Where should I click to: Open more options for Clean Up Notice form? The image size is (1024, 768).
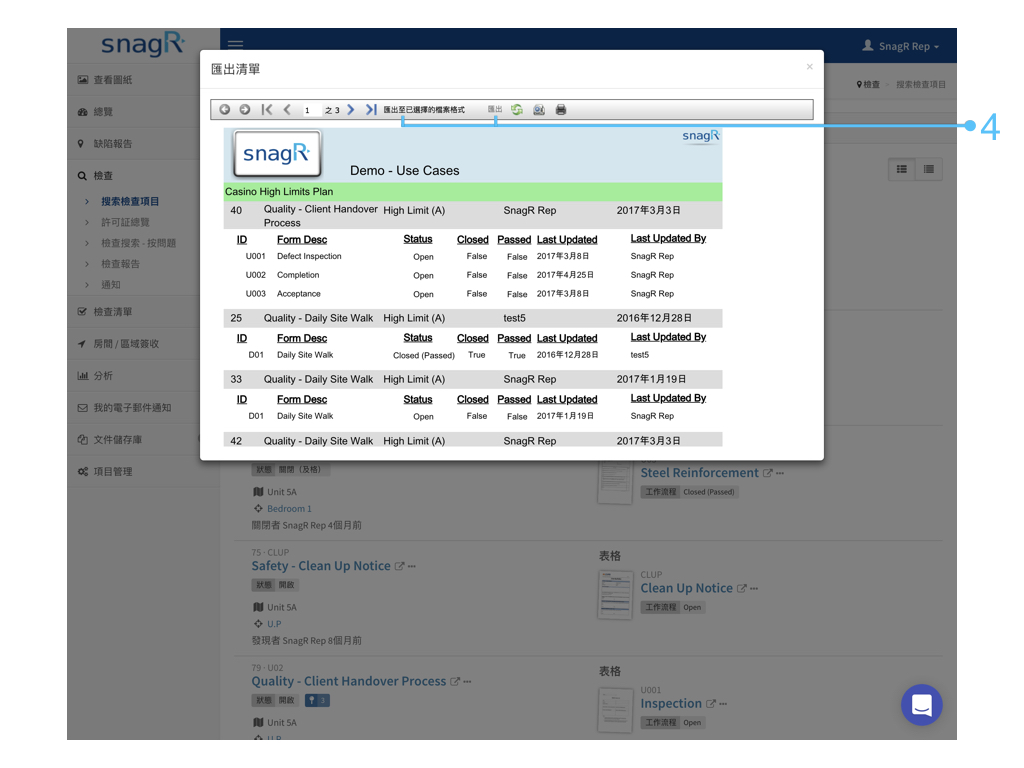pos(754,589)
